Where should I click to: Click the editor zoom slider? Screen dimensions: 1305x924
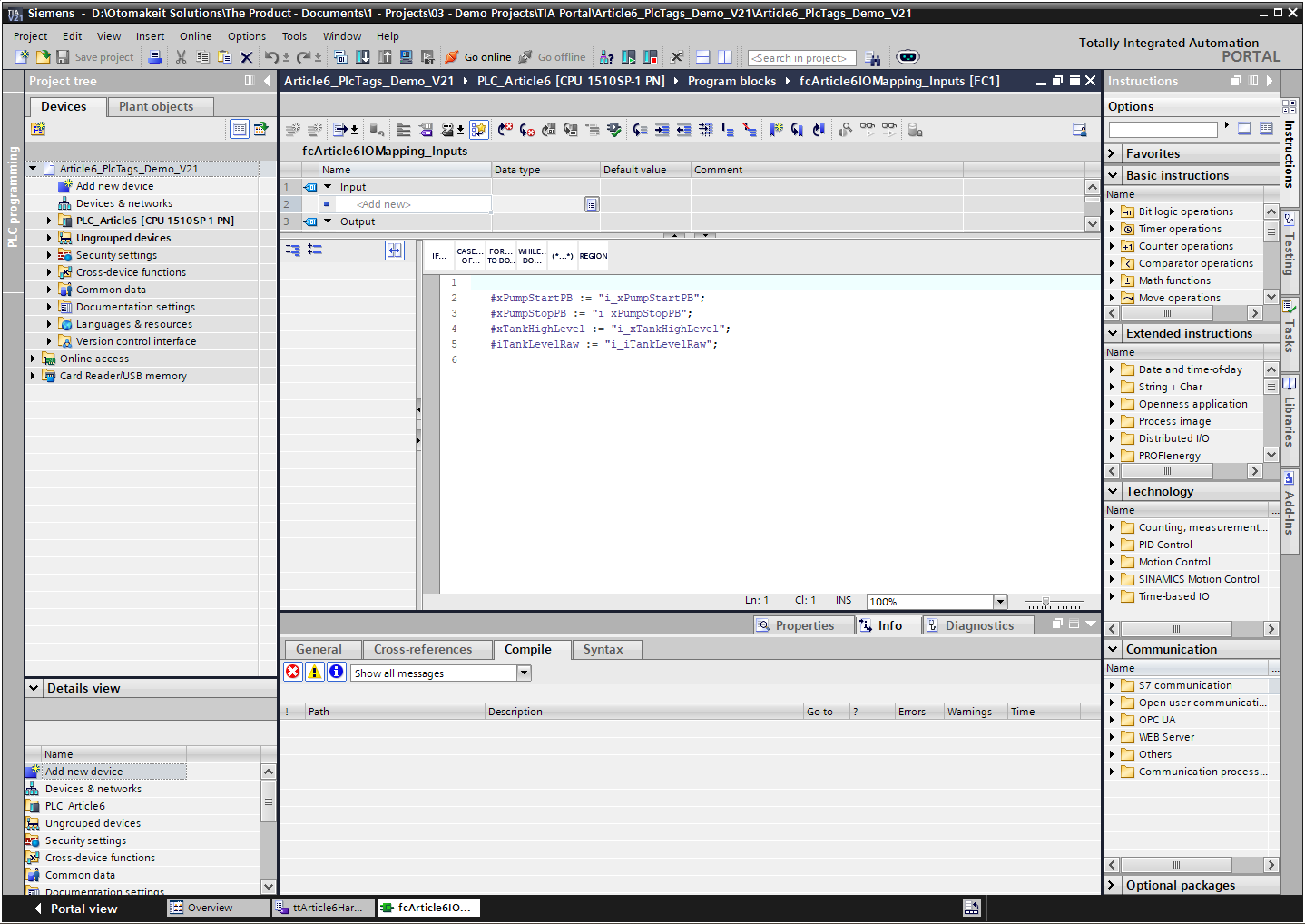coord(1053,602)
